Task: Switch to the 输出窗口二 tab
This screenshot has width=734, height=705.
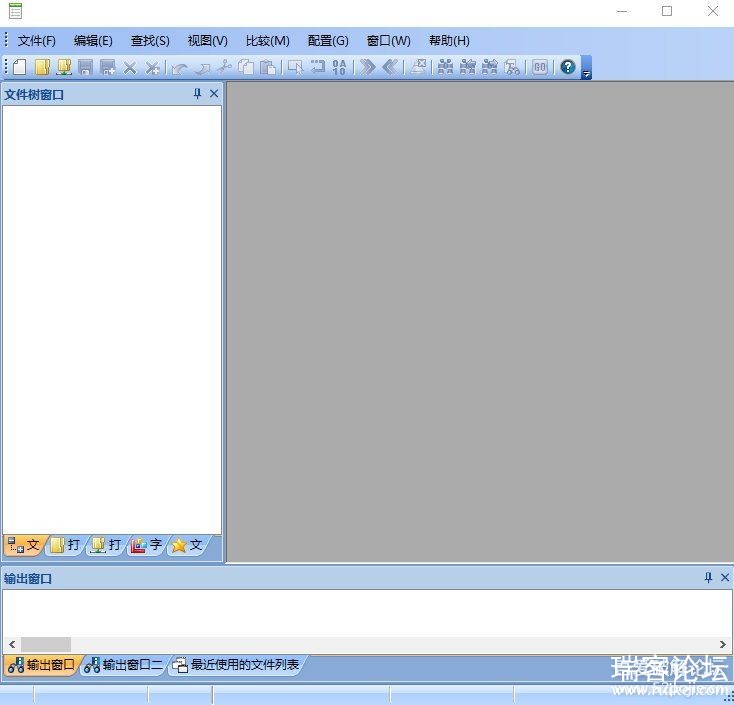Action: (124, 665)
